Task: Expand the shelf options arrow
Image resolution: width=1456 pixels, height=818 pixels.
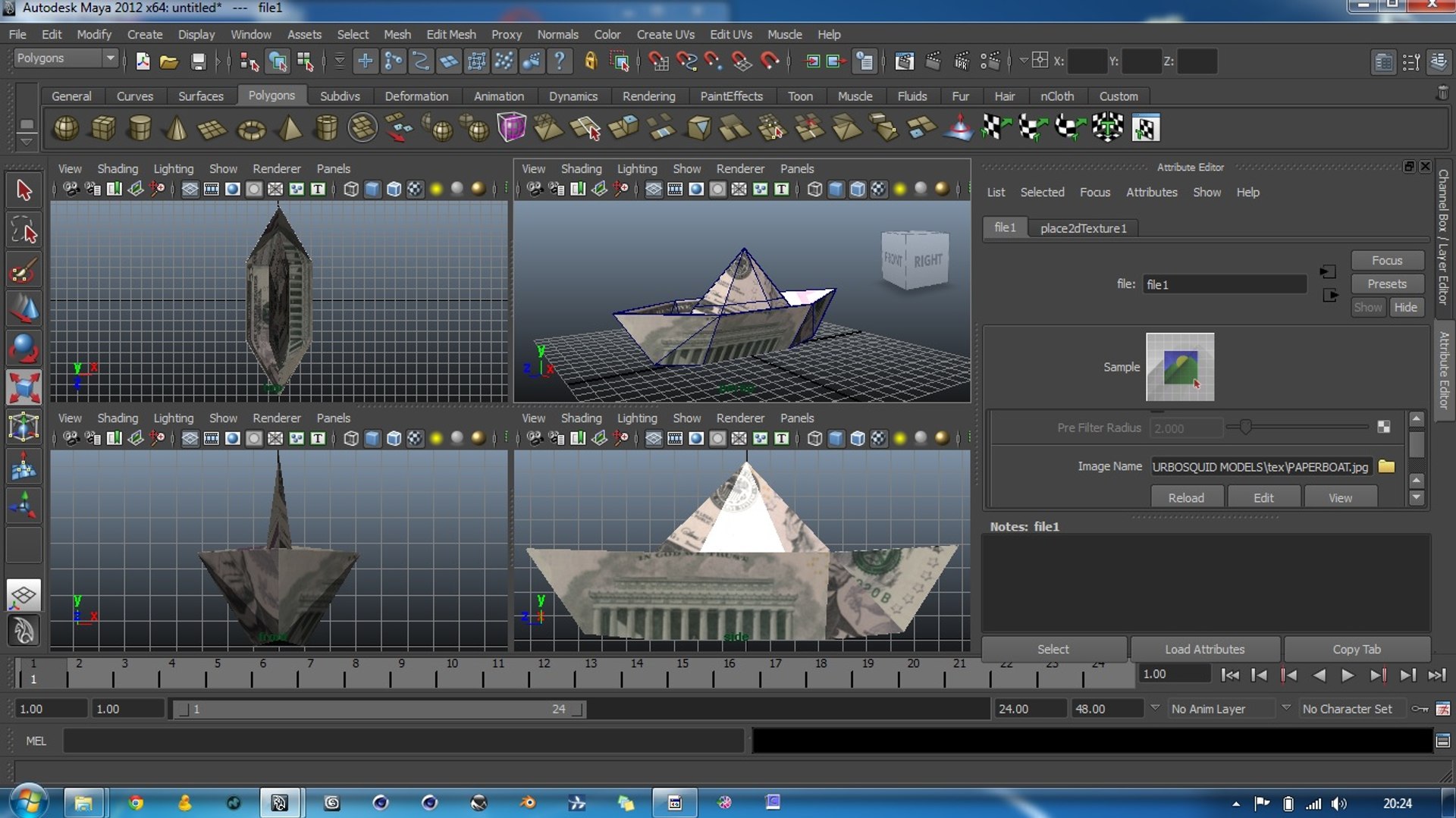Action: click(x=27, y=142)
